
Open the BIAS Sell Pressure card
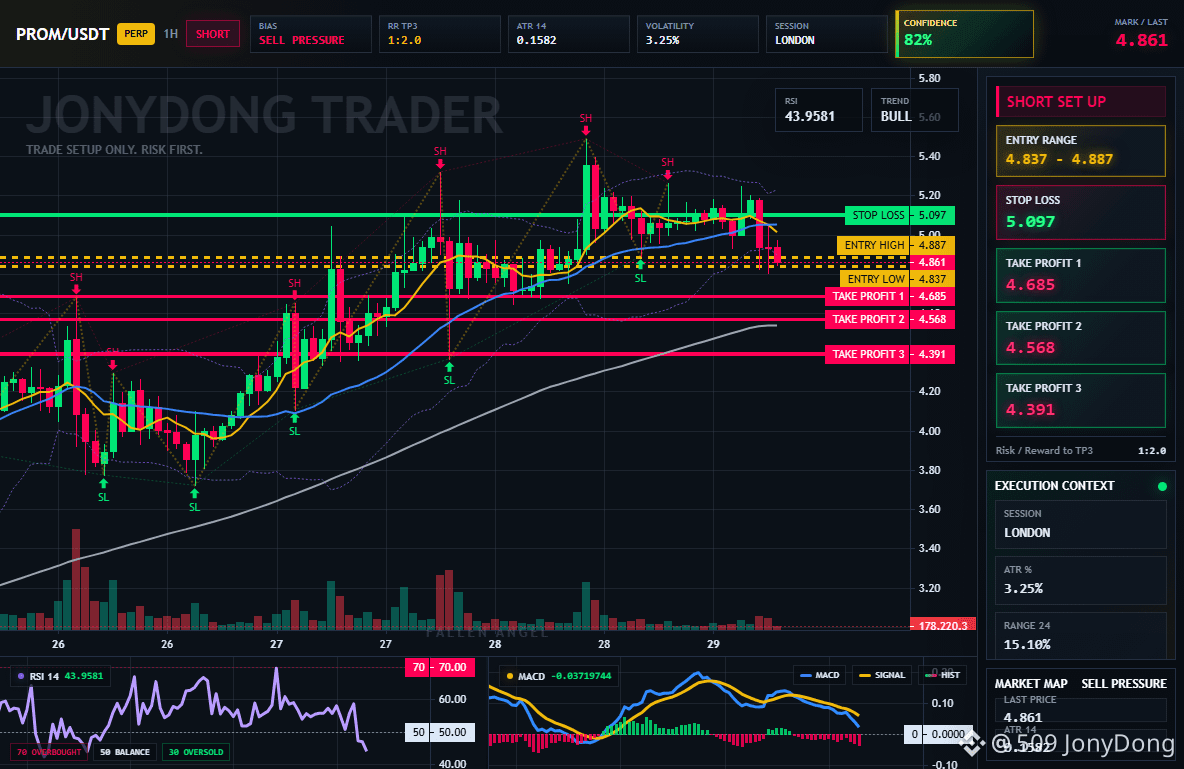(311, 34)
